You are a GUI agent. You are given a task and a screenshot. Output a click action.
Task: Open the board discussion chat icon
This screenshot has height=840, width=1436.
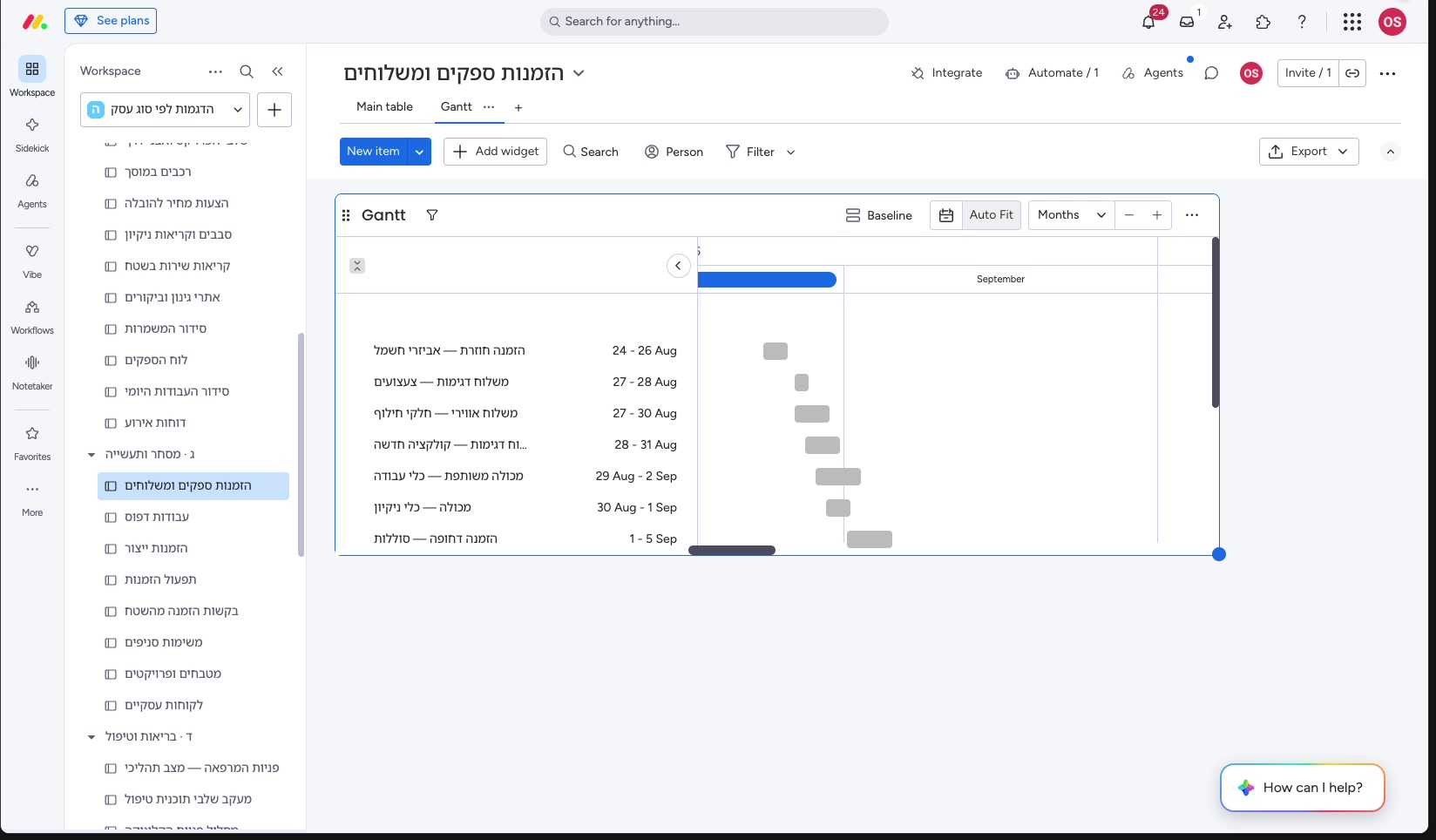(1211, 73)
